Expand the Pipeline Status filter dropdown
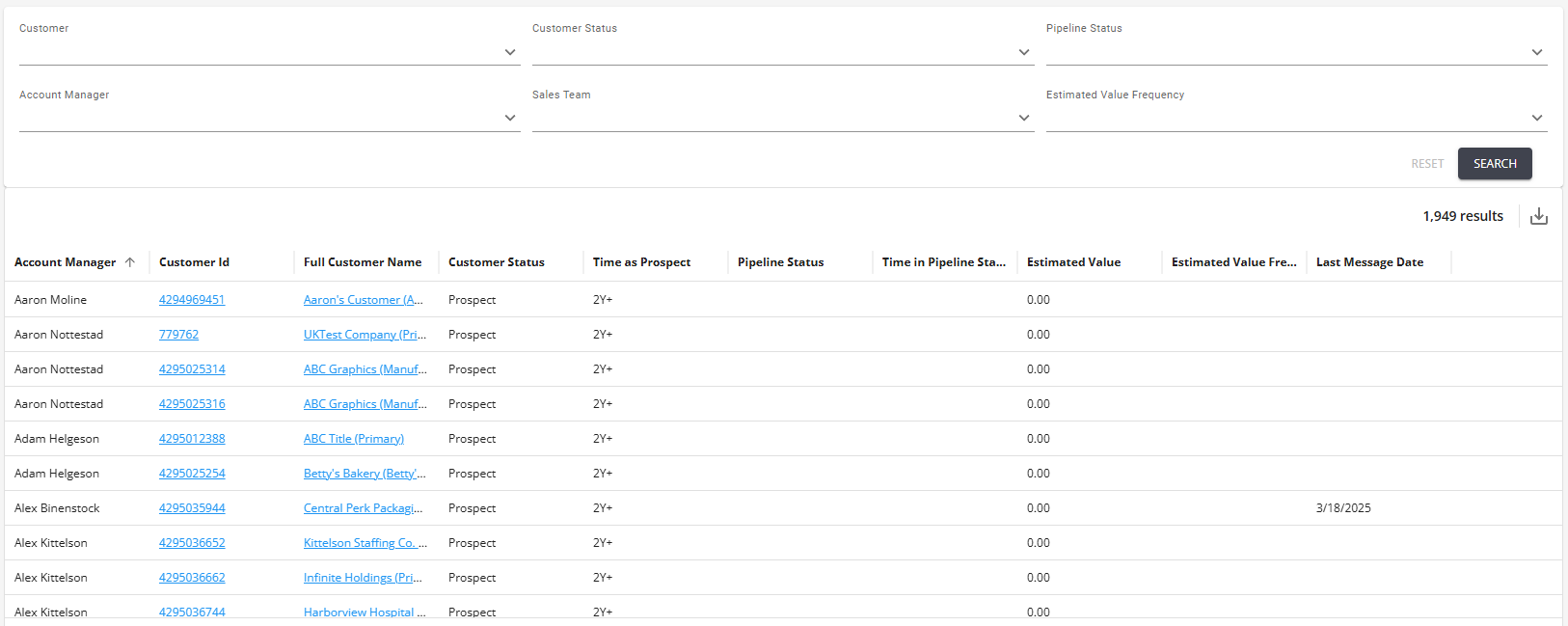 coord(1536,52)
